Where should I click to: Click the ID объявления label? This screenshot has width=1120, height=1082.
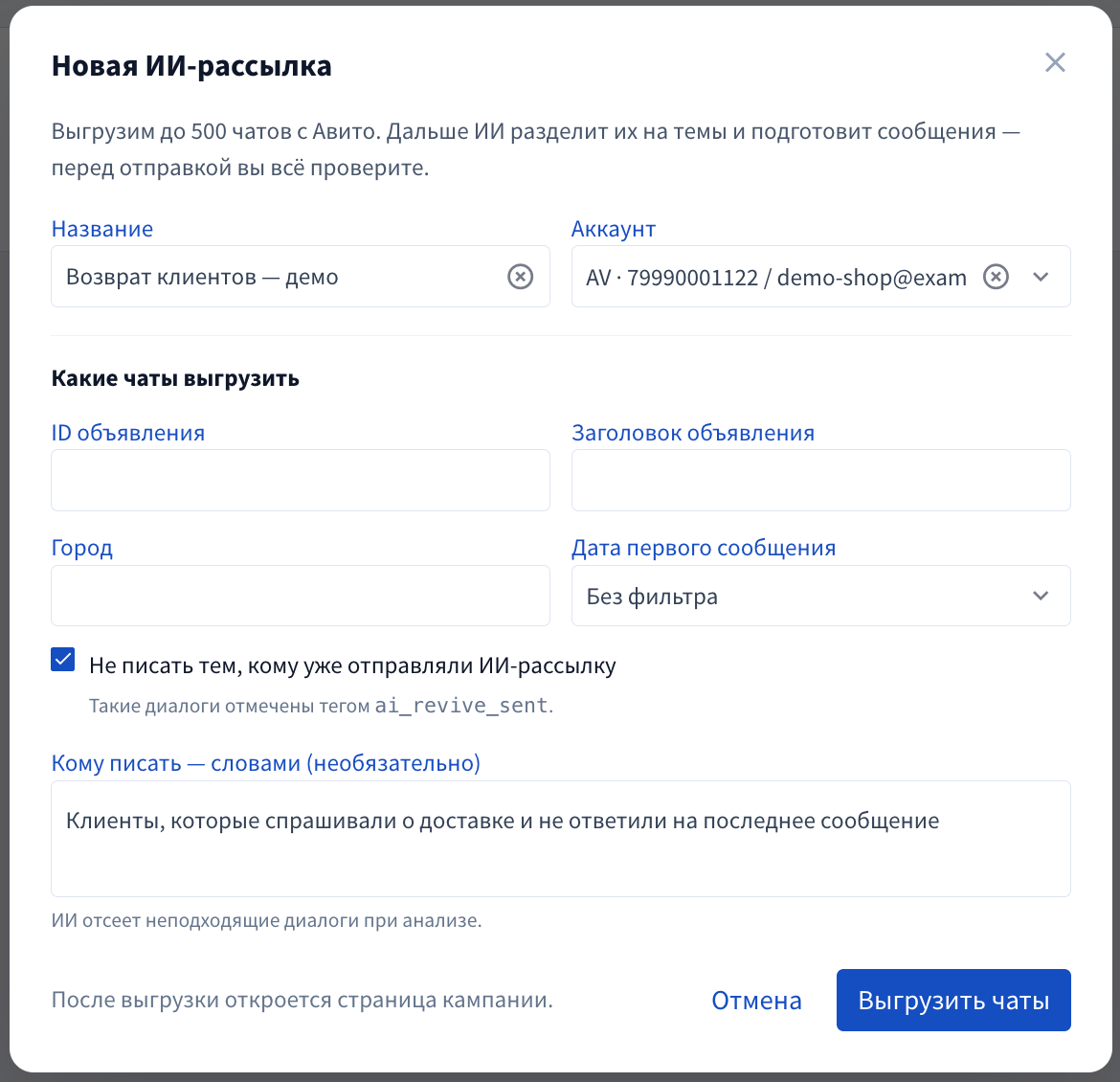128,433
